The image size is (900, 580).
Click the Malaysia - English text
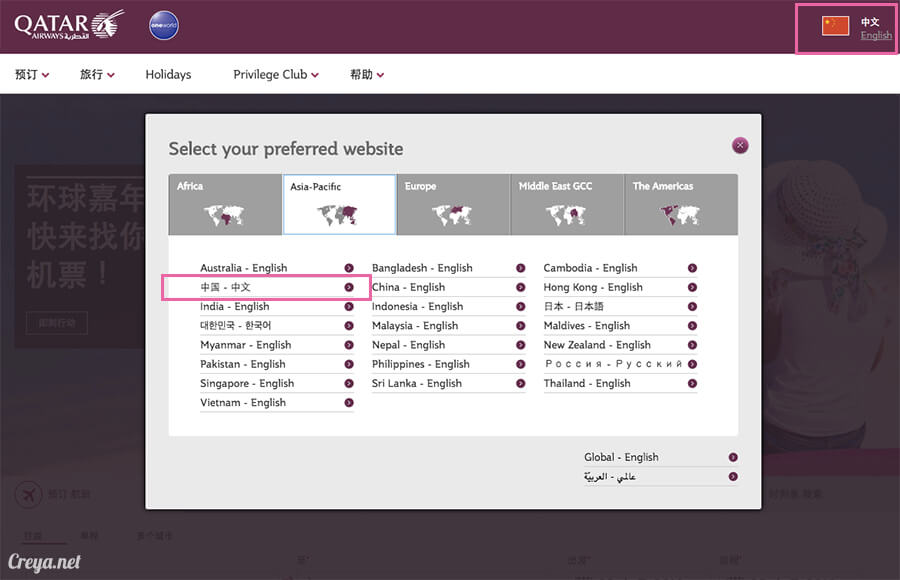pos(415,326)
